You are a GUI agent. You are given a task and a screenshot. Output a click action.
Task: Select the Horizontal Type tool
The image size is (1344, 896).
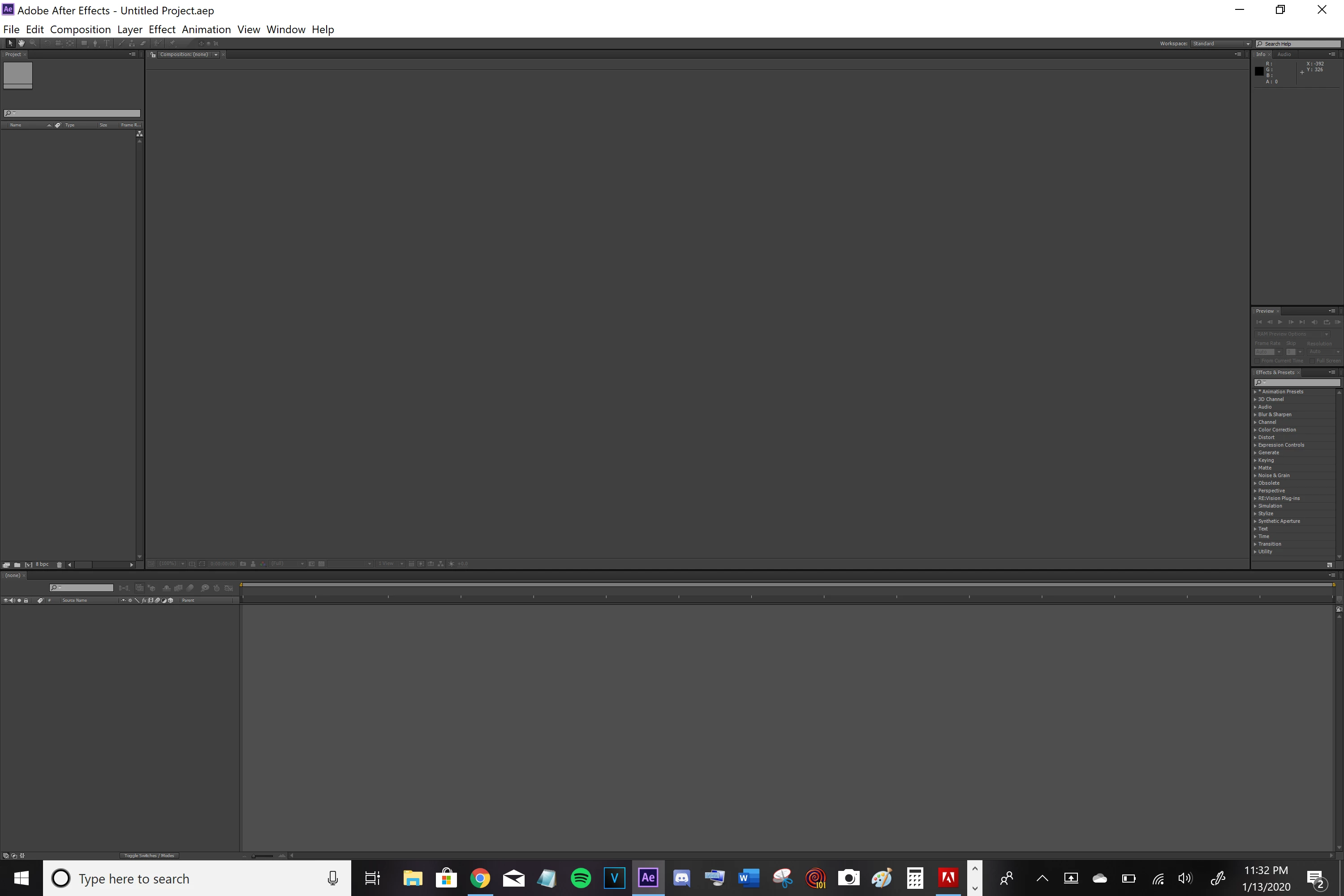click(x=107, y=43)
